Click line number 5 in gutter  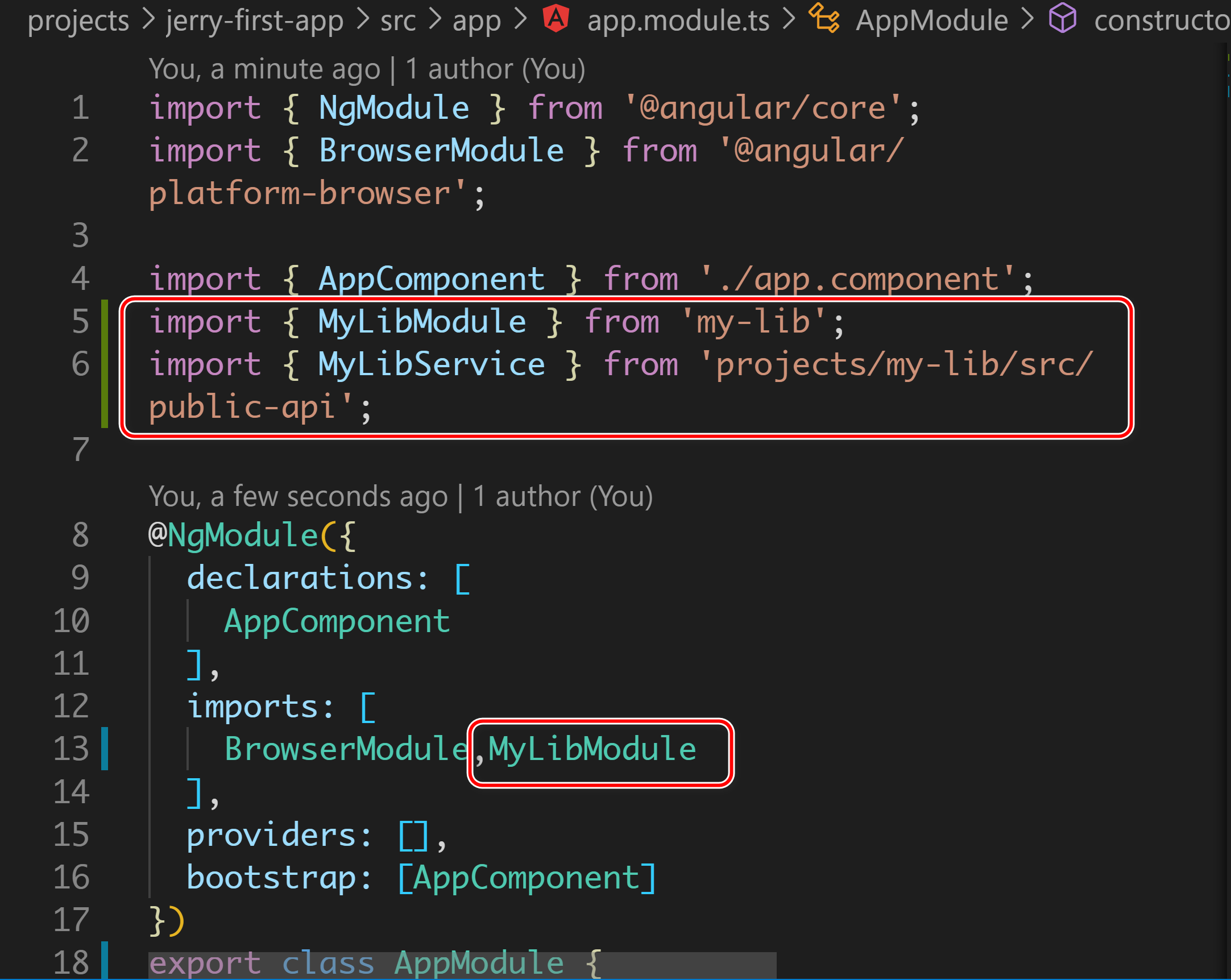(81, 321)
